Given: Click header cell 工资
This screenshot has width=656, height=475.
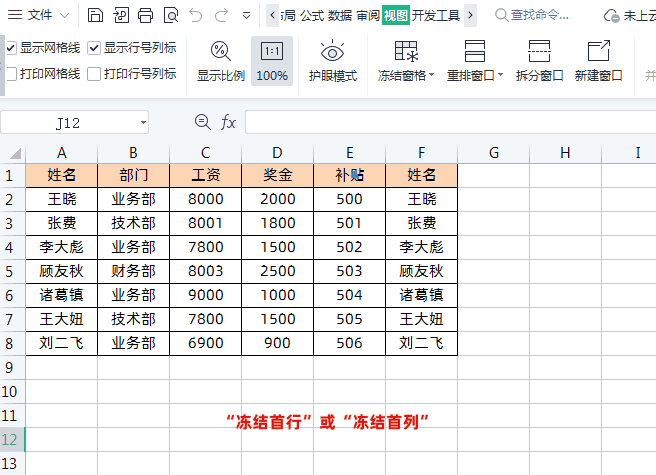Looking at the screenshot, I should pyautogui.click(x=205, y=175).
